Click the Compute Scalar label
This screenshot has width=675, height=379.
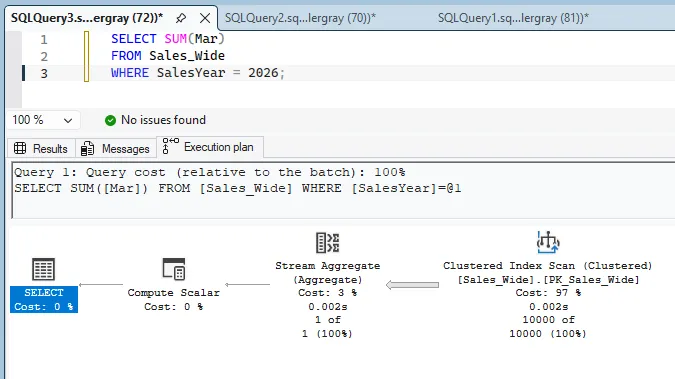[173, 292]
